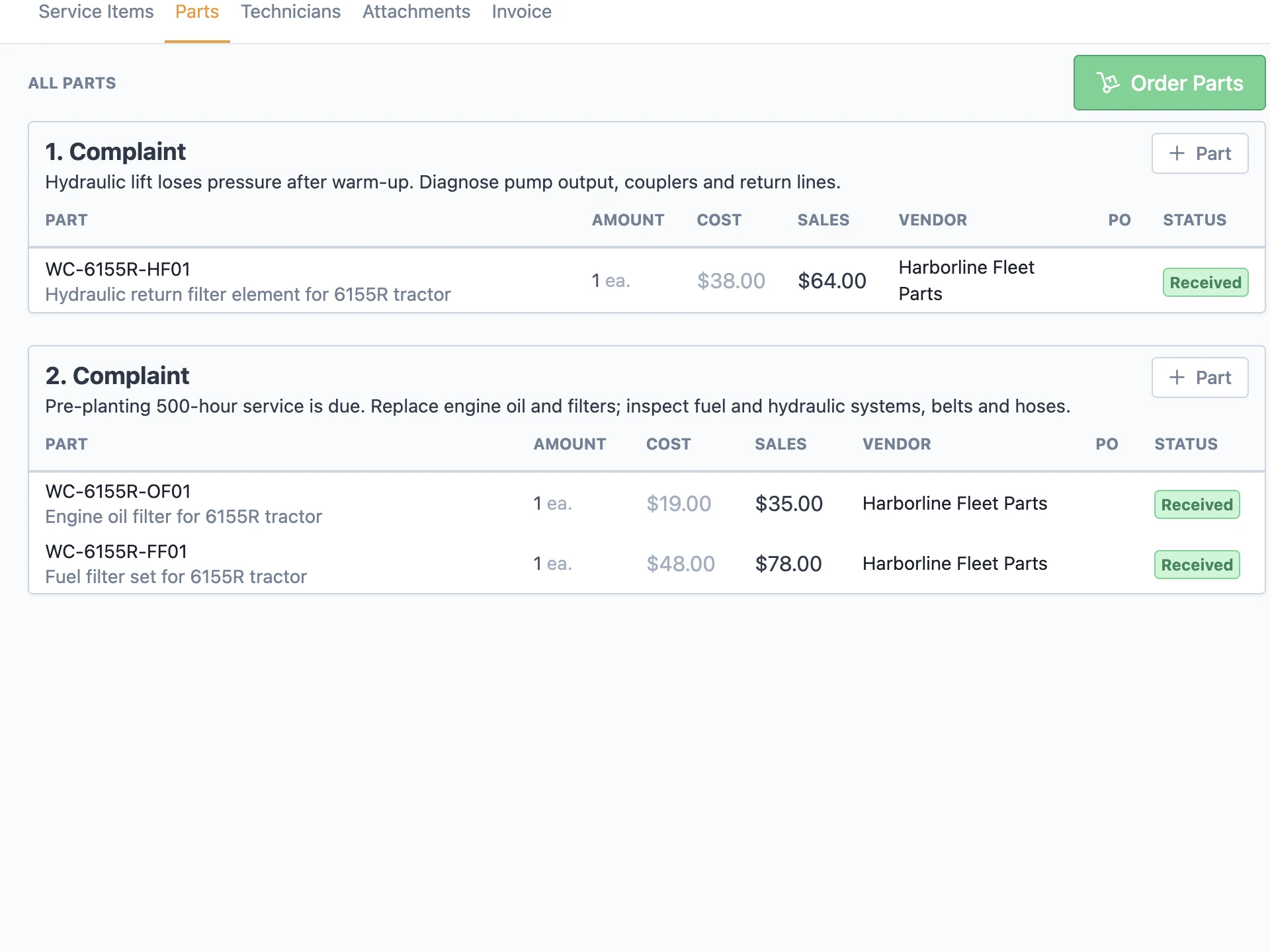This screenshot has width=1270, height=952.
Task: Click the STATUS header in Complaint 2
Action: click(1186, 444)
